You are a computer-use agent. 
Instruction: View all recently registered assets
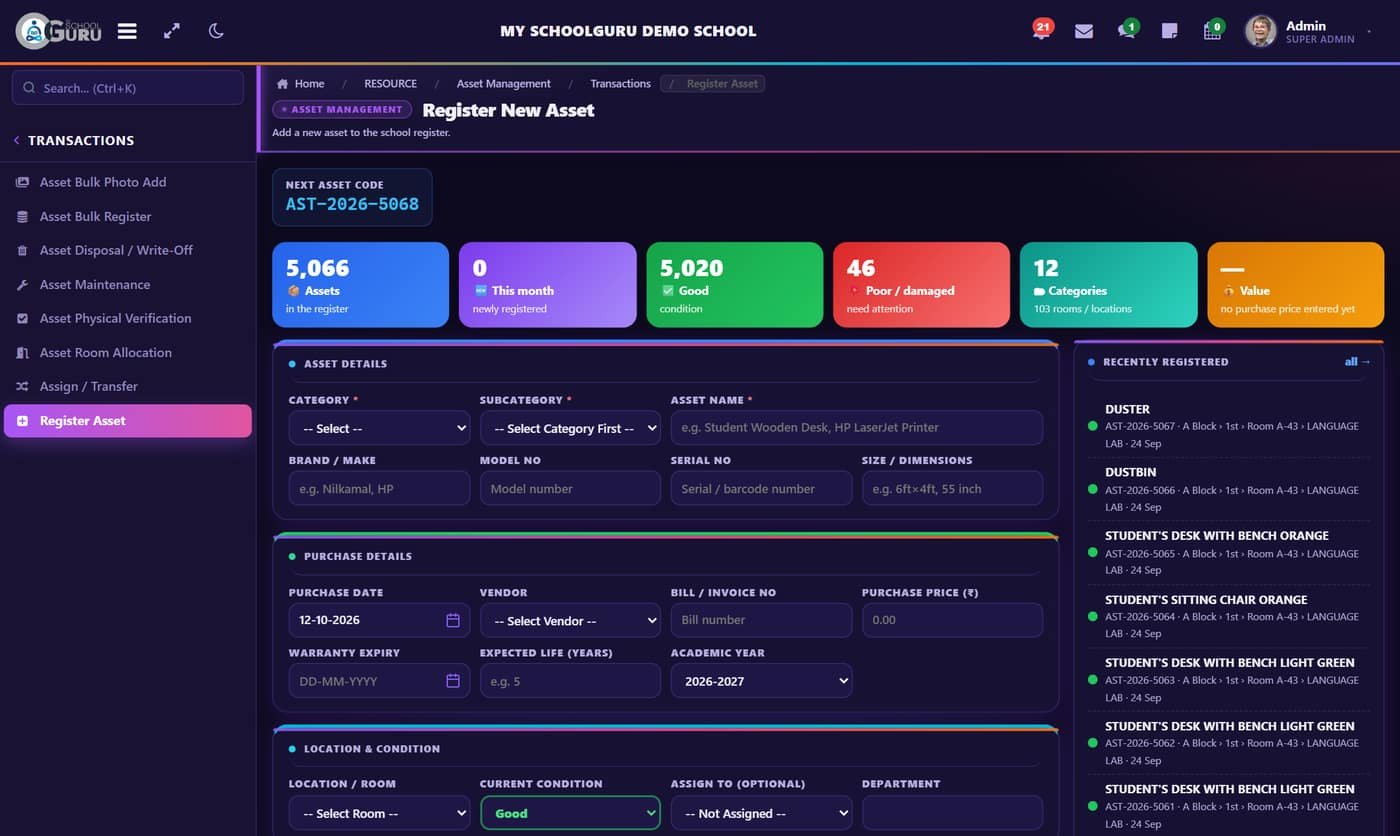(1357, 361)
